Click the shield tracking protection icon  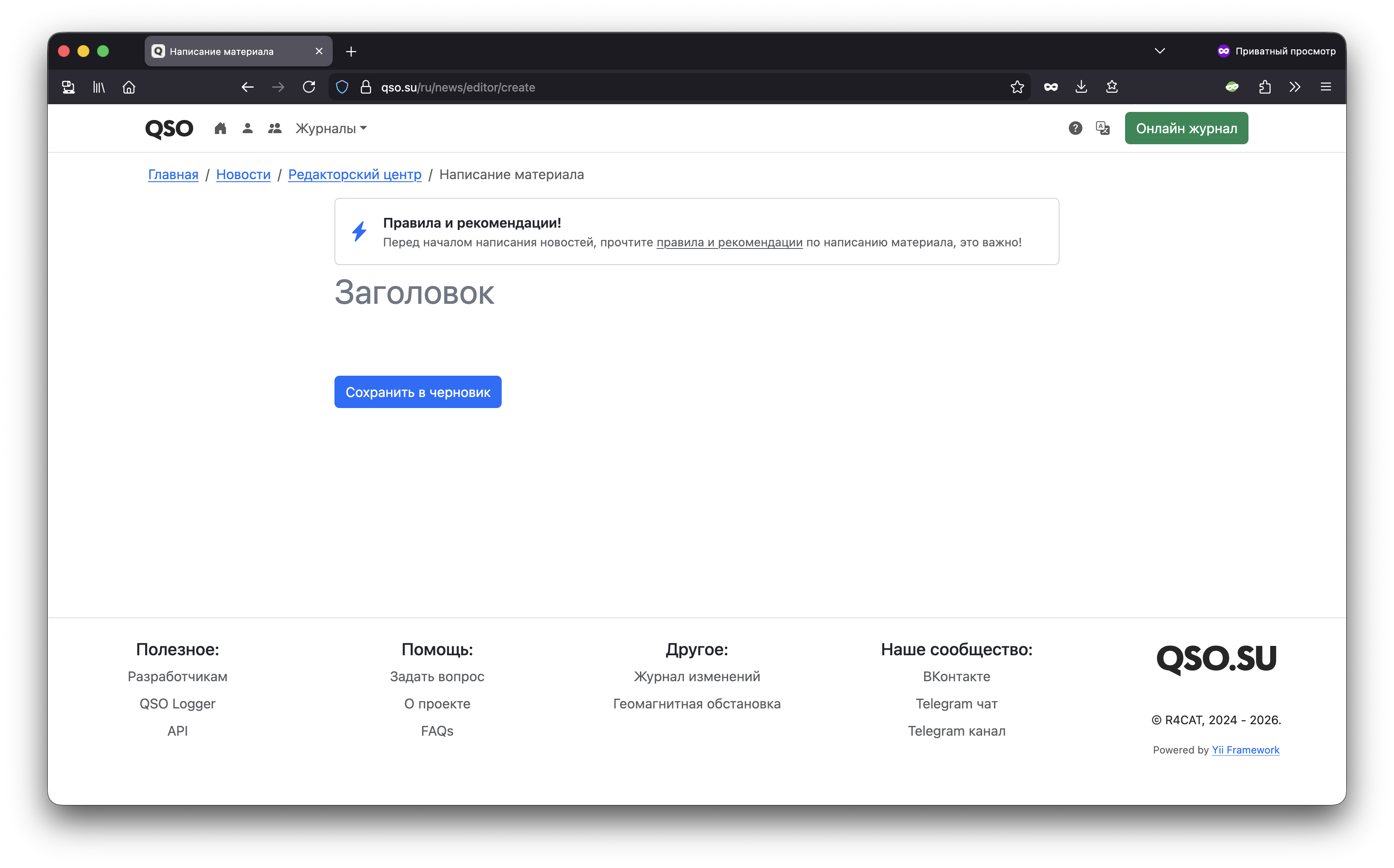coord(342,87)
